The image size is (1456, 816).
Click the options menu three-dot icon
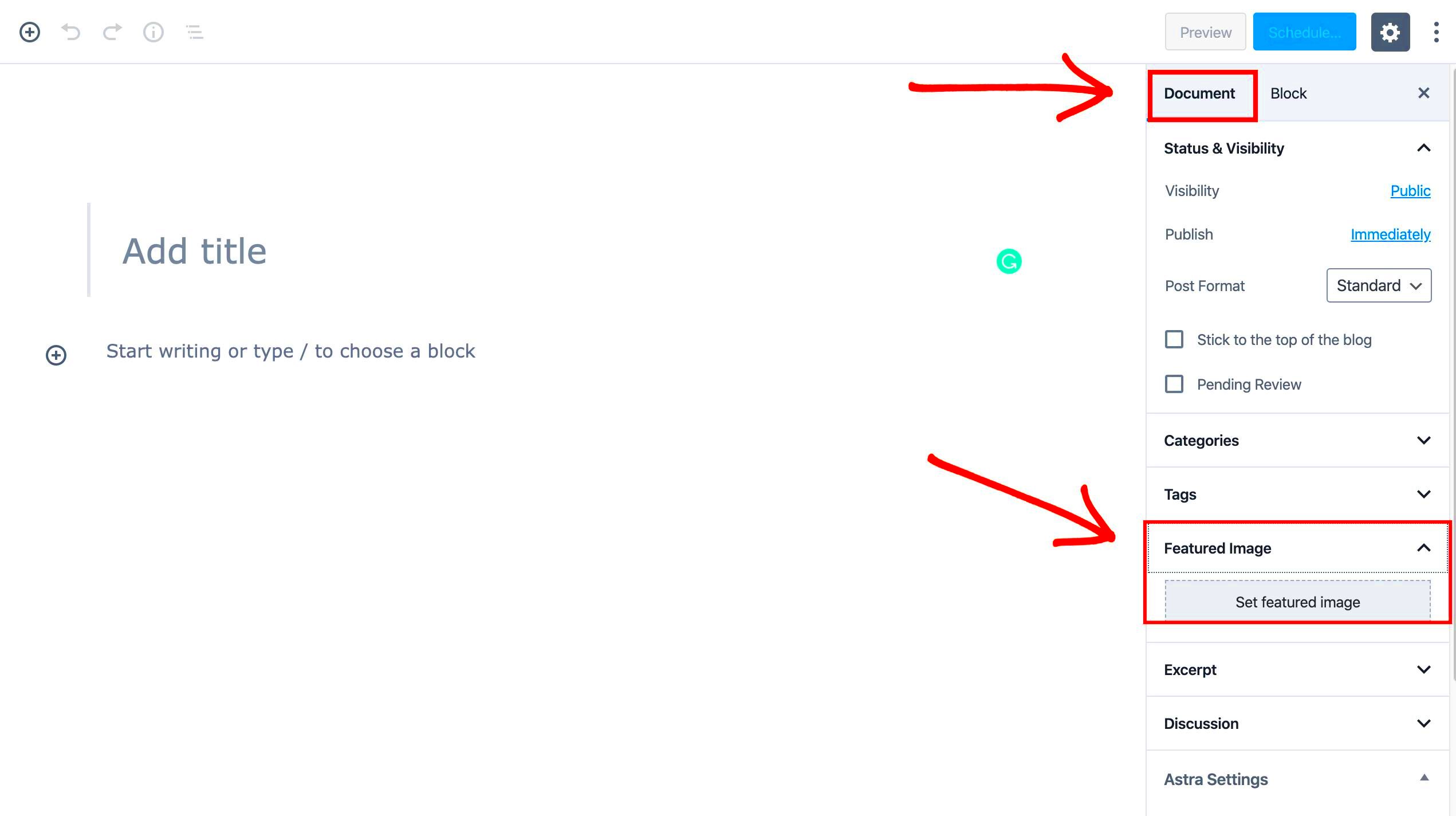[x=1435, y=32]
